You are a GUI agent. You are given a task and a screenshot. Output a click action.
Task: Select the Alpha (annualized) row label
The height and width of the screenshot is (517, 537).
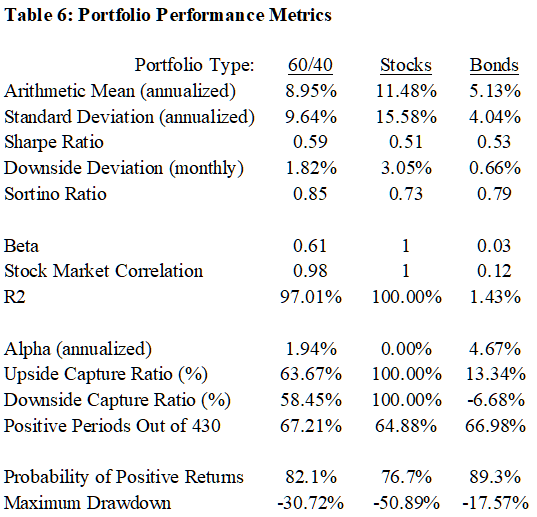point(78,349)
